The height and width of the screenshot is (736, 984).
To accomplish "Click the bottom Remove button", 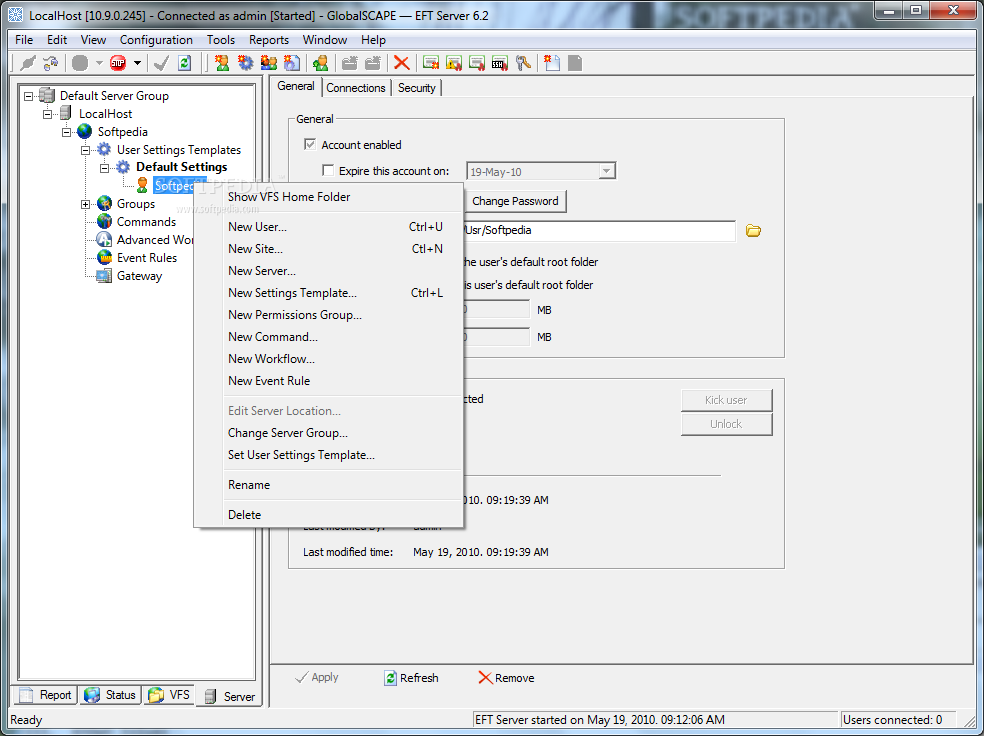I will pyautogui.click(x=506, y=678).
